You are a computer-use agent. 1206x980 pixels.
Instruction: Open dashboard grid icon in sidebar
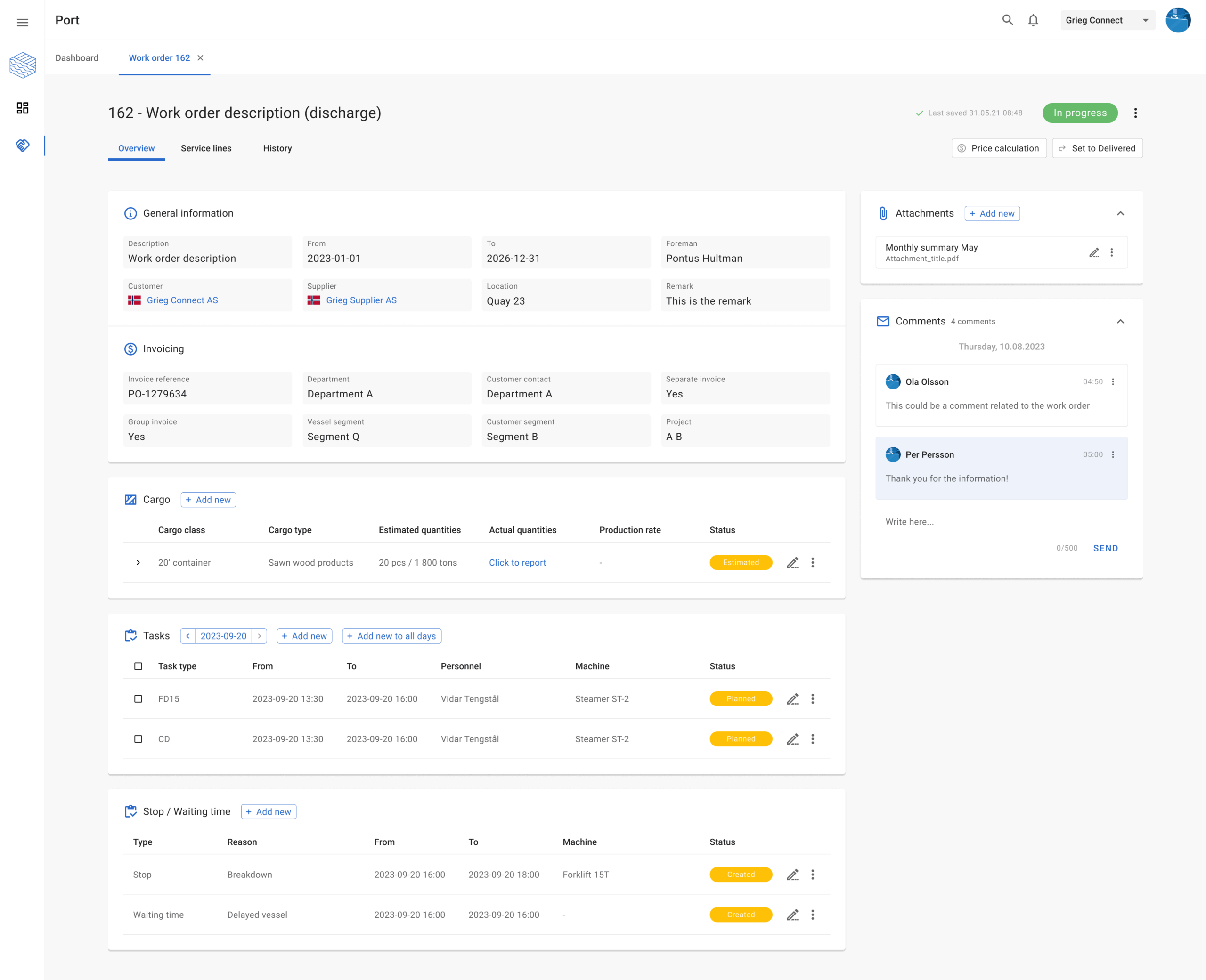(23, 108)
